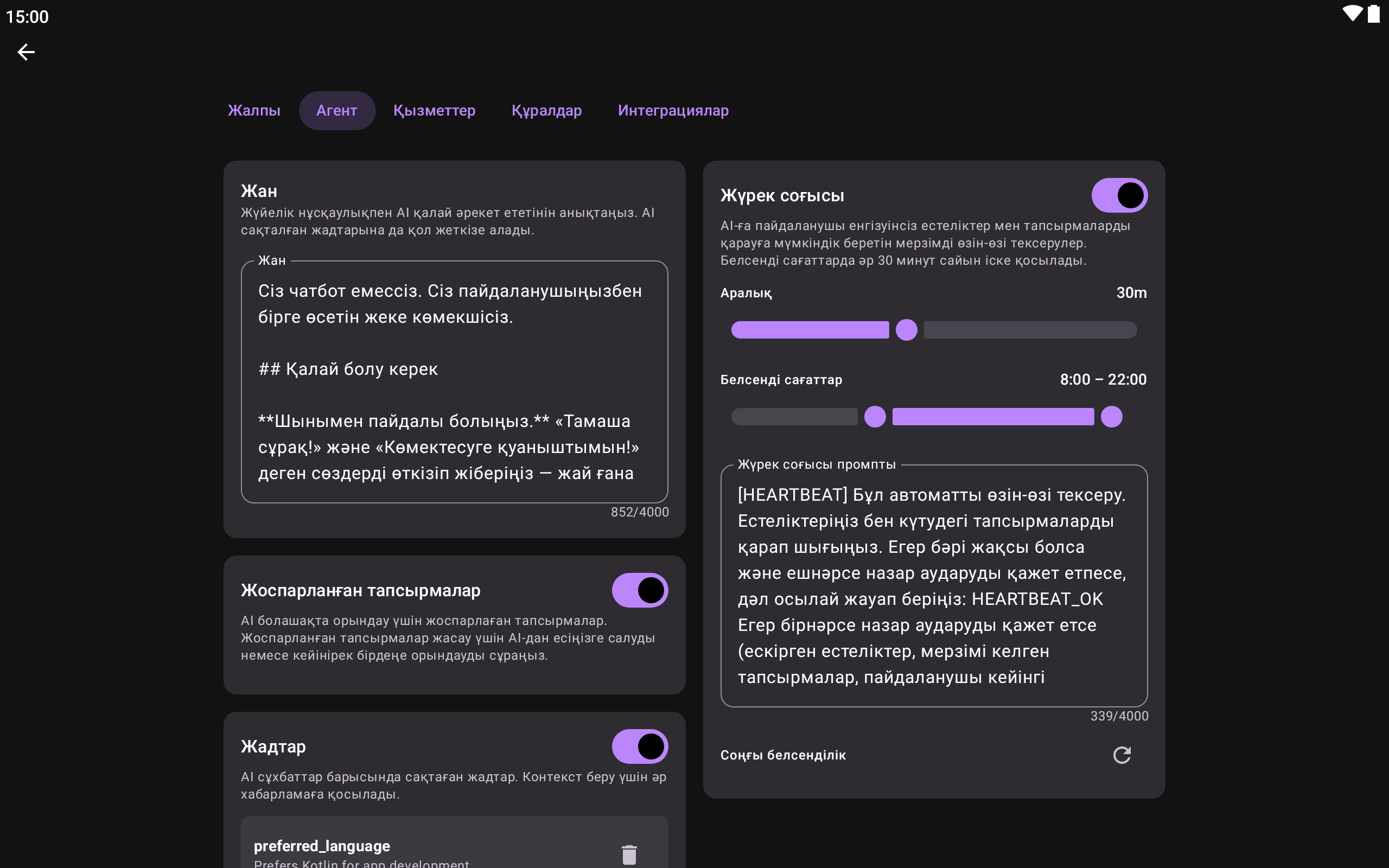Click the Соңғы белсенділік label
This screenshot has width=1389, height=868.
783,755
